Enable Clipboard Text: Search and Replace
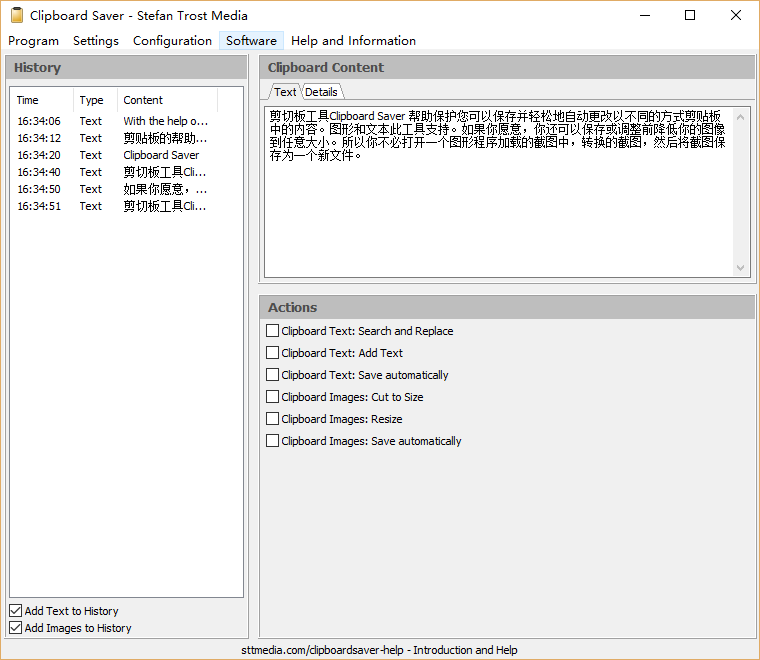The width and height of the screenshot is (760, 660). tap(273, 331)
